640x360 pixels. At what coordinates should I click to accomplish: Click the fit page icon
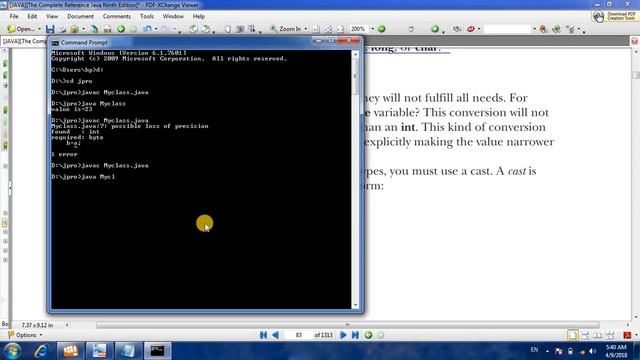[328, 29]
